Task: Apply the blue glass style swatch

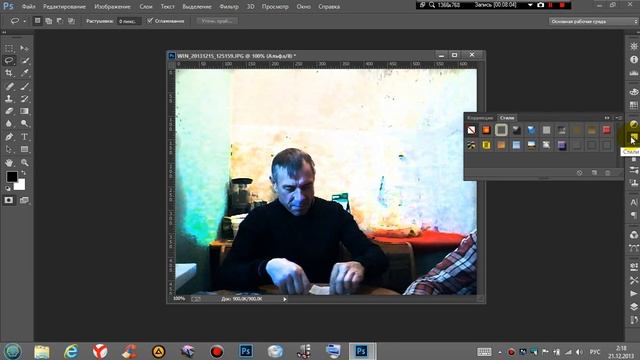Action: [x=531, y=130]
